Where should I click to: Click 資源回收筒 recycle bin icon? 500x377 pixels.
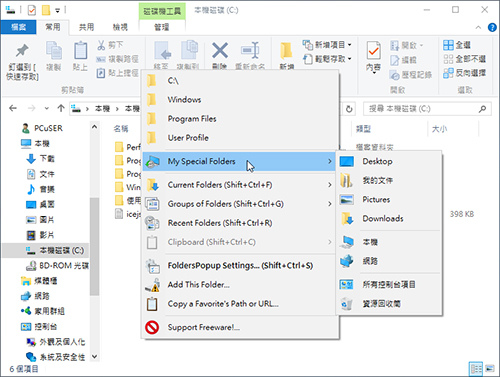click(347, 304)
